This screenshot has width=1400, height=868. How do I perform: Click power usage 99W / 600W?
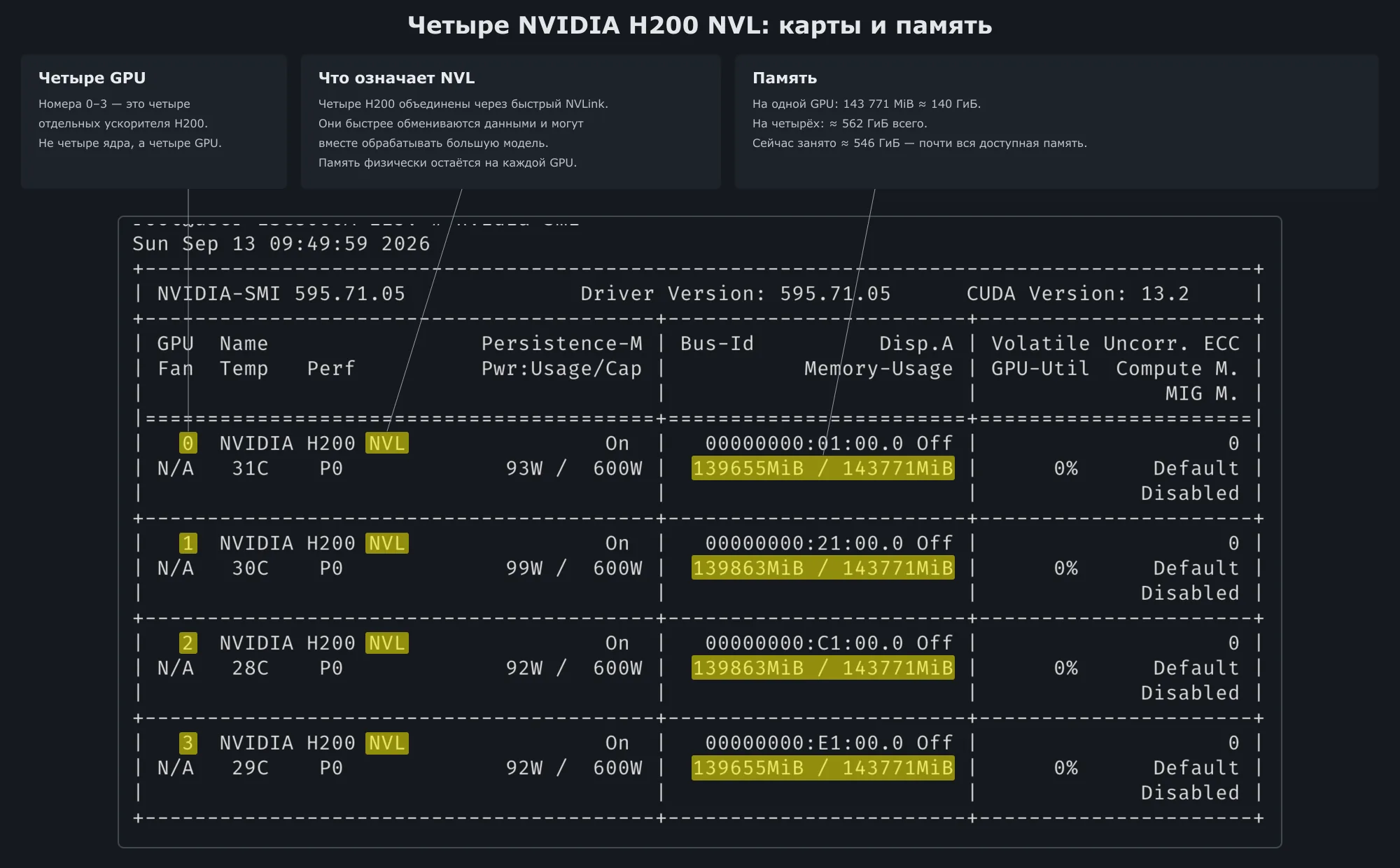click(x=574, y=568)
